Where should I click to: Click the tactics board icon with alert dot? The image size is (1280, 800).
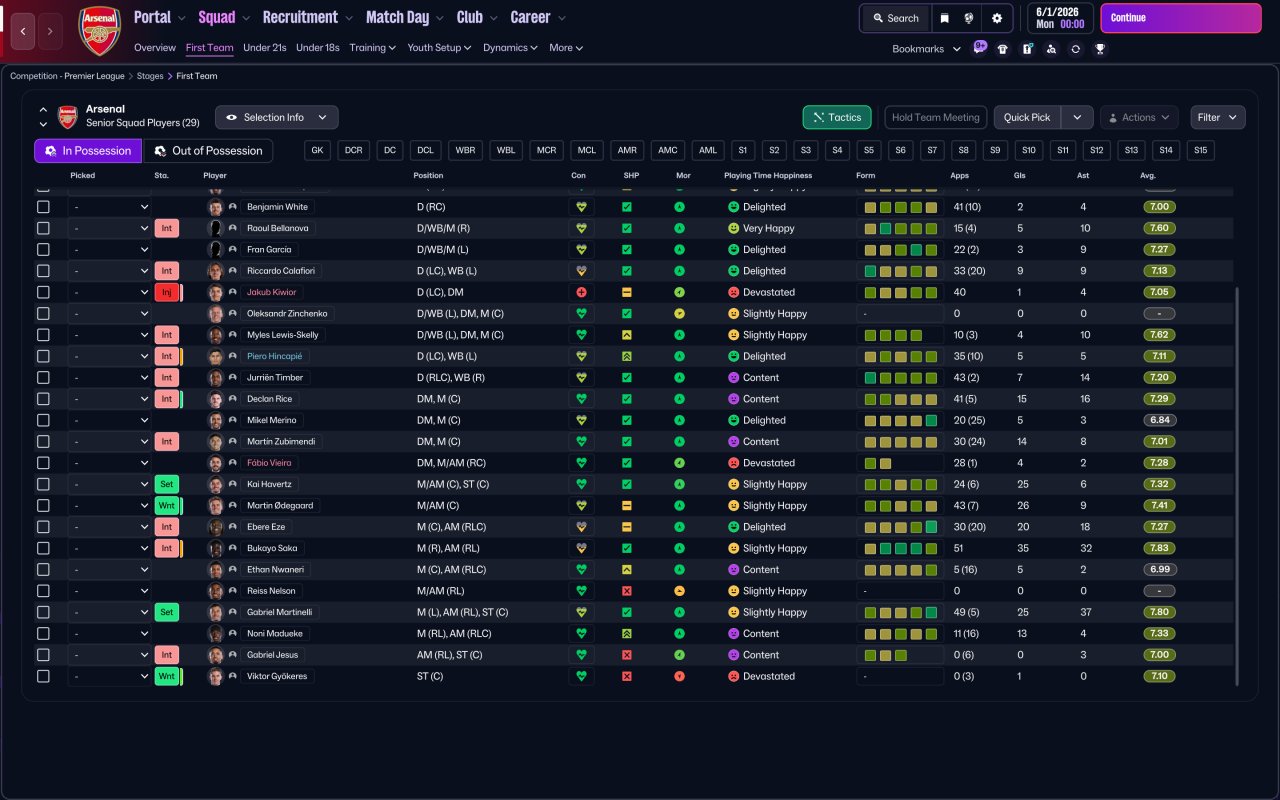[1027, 49]
